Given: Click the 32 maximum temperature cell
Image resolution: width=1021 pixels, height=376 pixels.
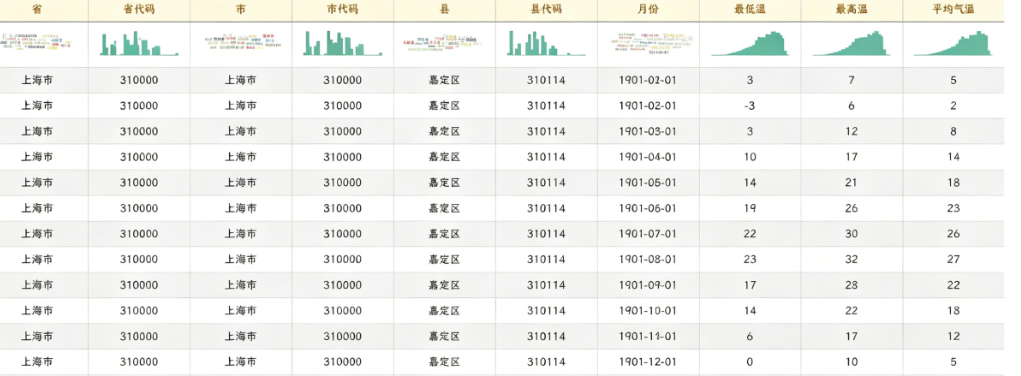Looking at the screenshot, I should tap(851, 259).
